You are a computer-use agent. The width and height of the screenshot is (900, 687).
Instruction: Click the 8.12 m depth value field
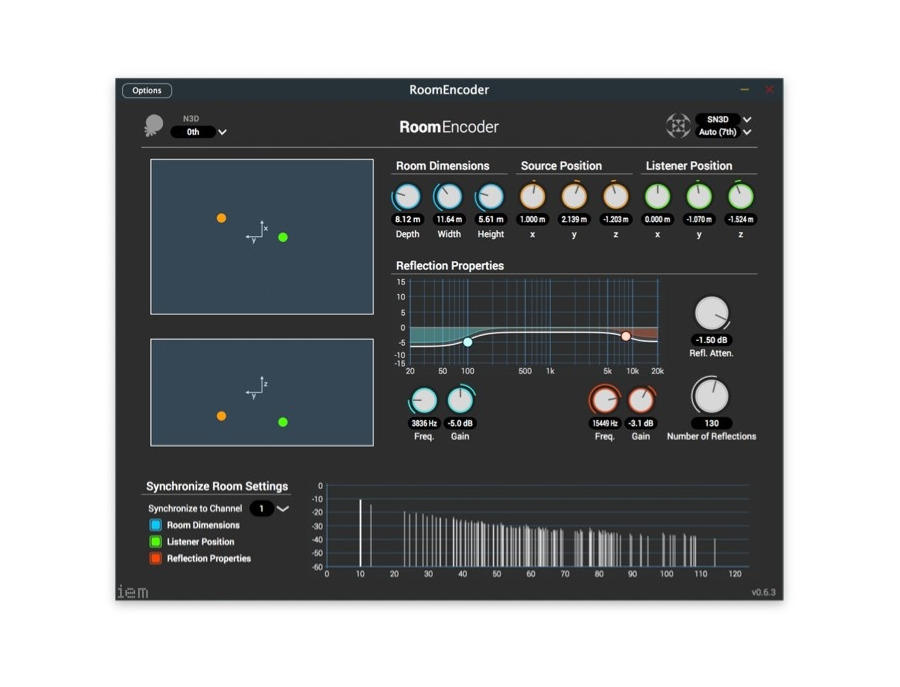point(408,219)
